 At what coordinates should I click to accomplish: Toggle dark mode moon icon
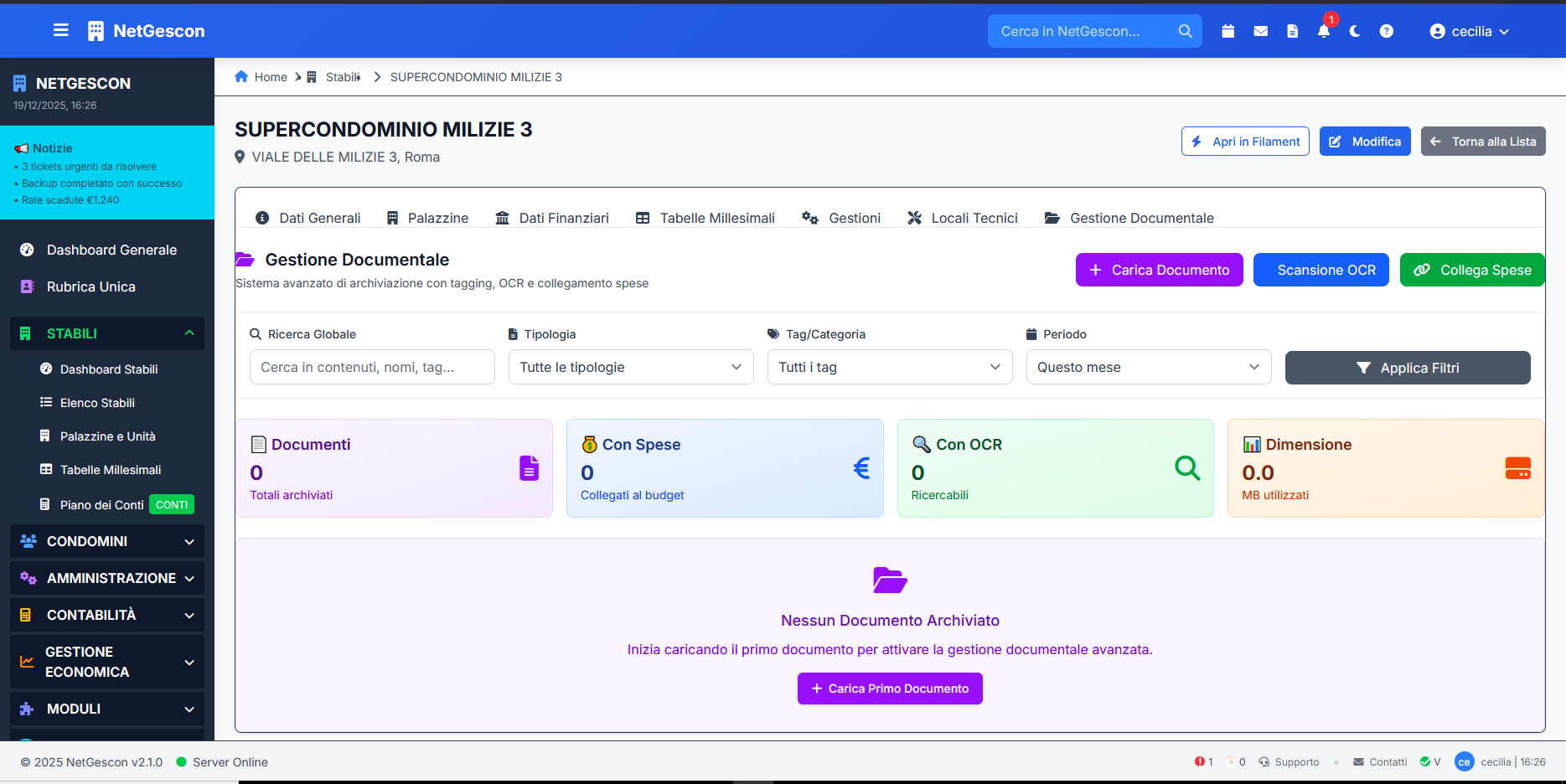[x=1355, y=31]
